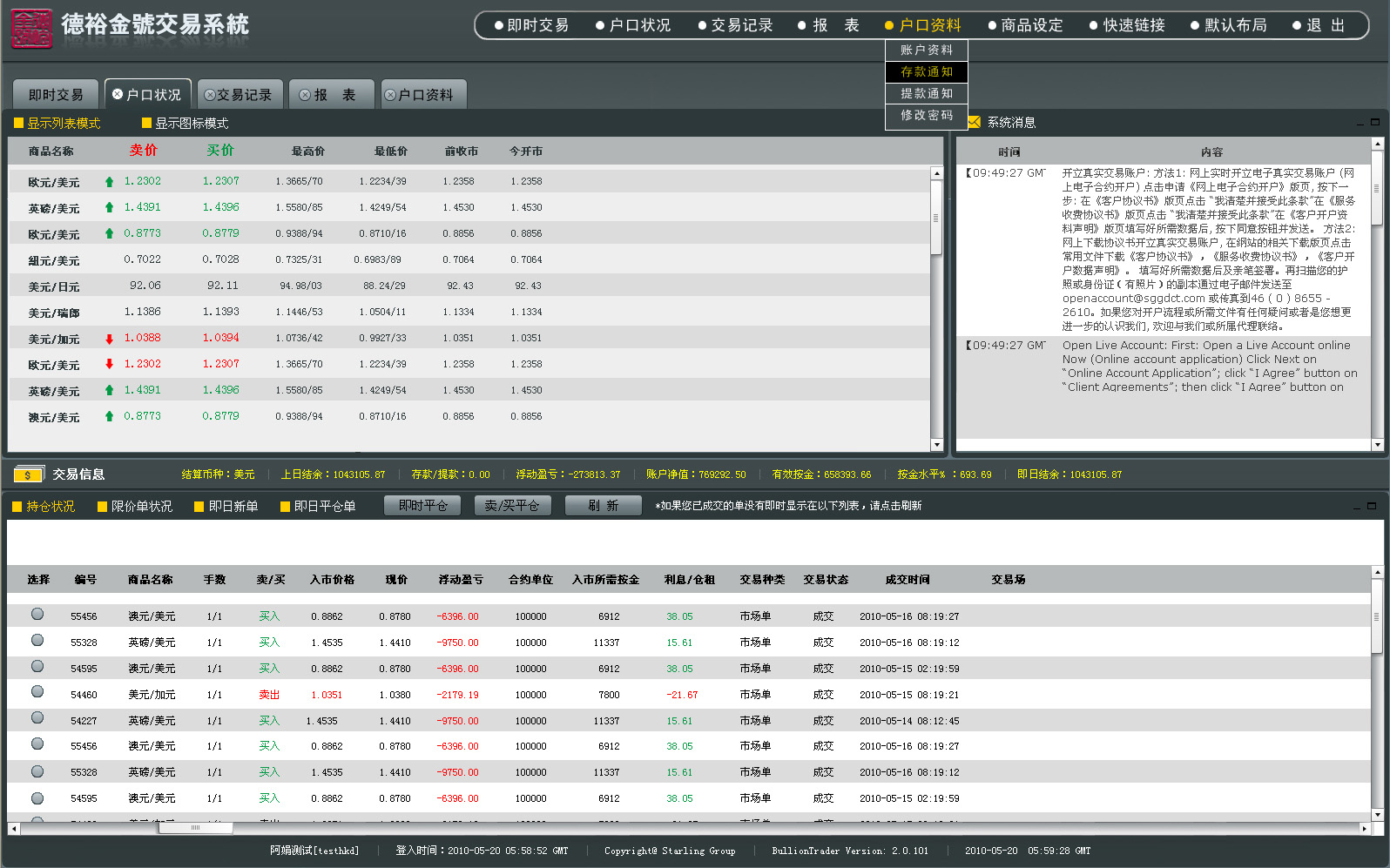The height and width of the screenshot is (868, 1390).
Task: Click the 买价 column header
Action: (x=220, y=151)
